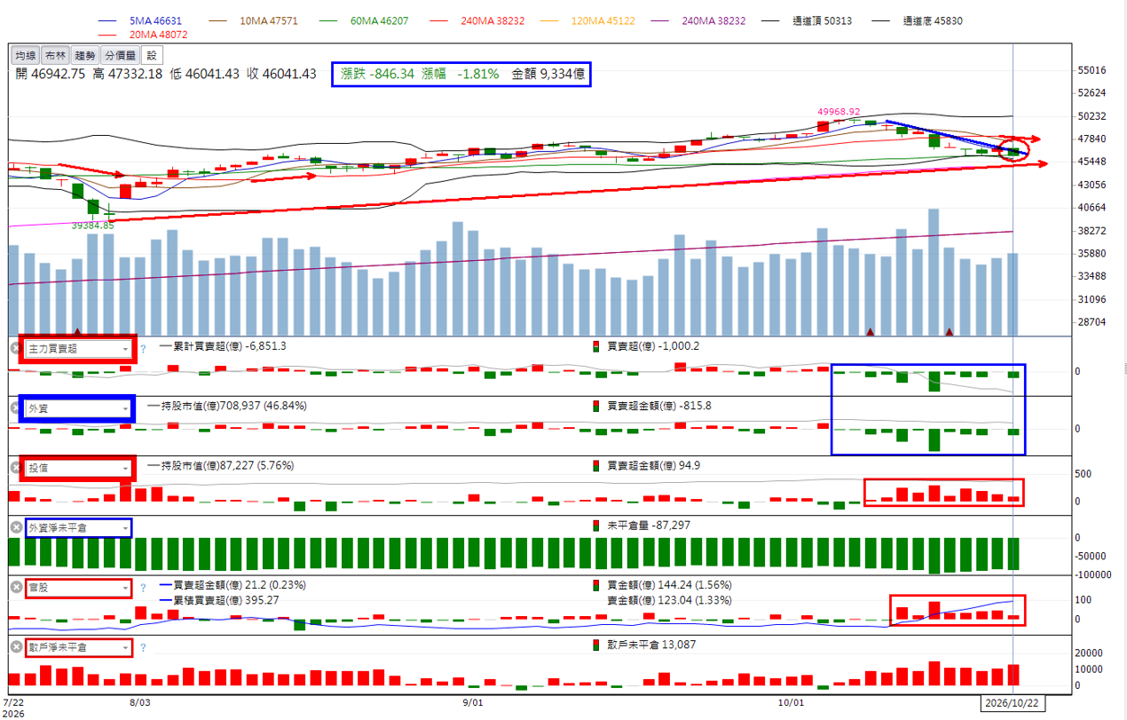Click the 未平倉量 -87,297 readout
This screenshot has width=1127, height=720.
pos(648,525)
